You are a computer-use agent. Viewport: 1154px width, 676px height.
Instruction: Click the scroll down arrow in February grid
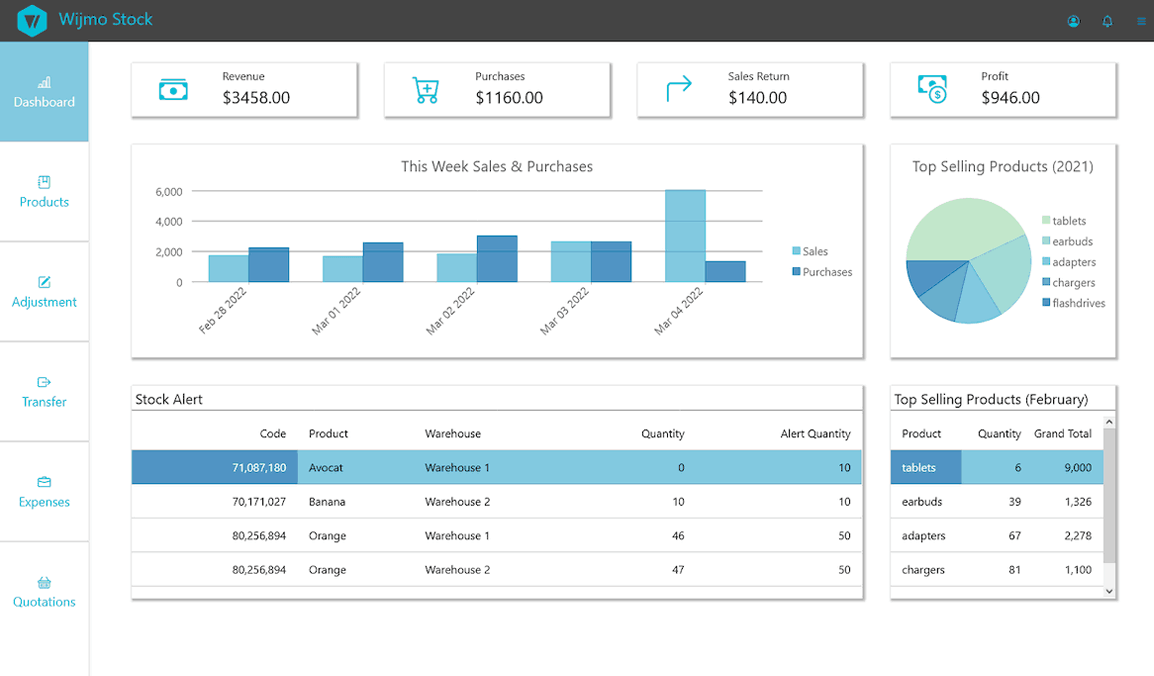[1109, 591]
